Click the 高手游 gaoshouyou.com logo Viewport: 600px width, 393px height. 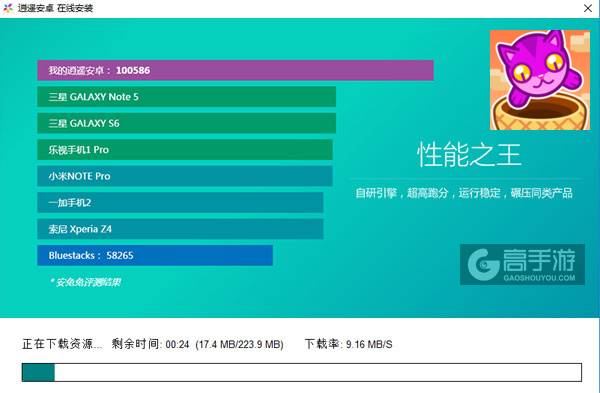click(x=522, y=264)
